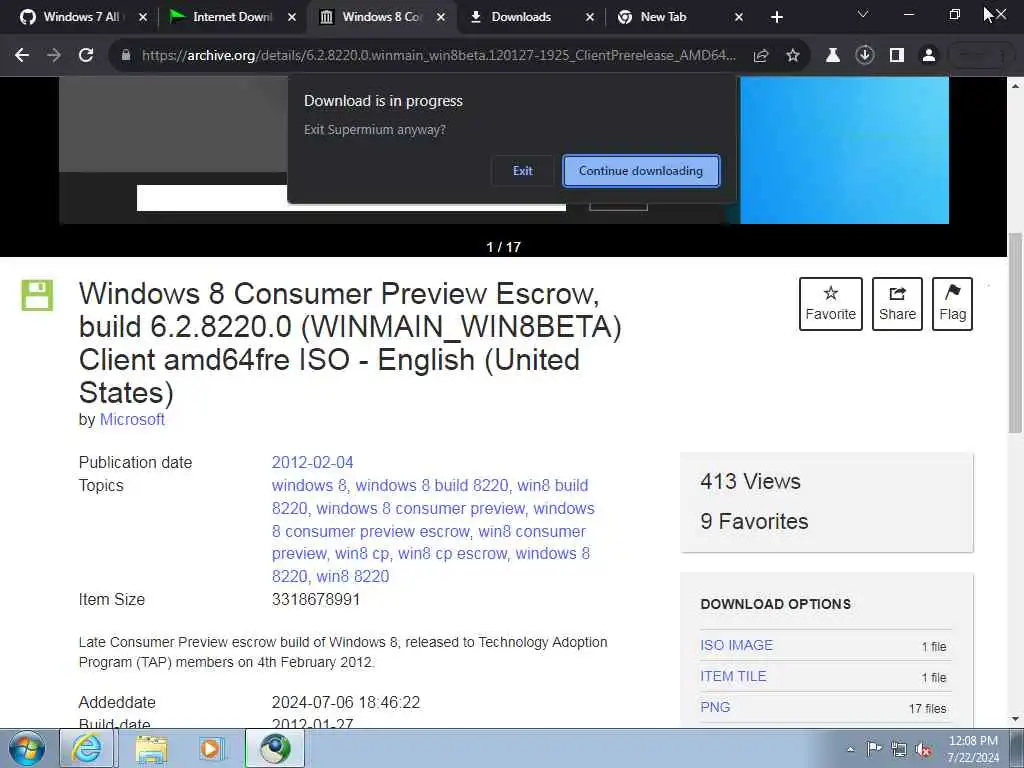
Task: Click the item title heading text
Action: tap(350, 343)
